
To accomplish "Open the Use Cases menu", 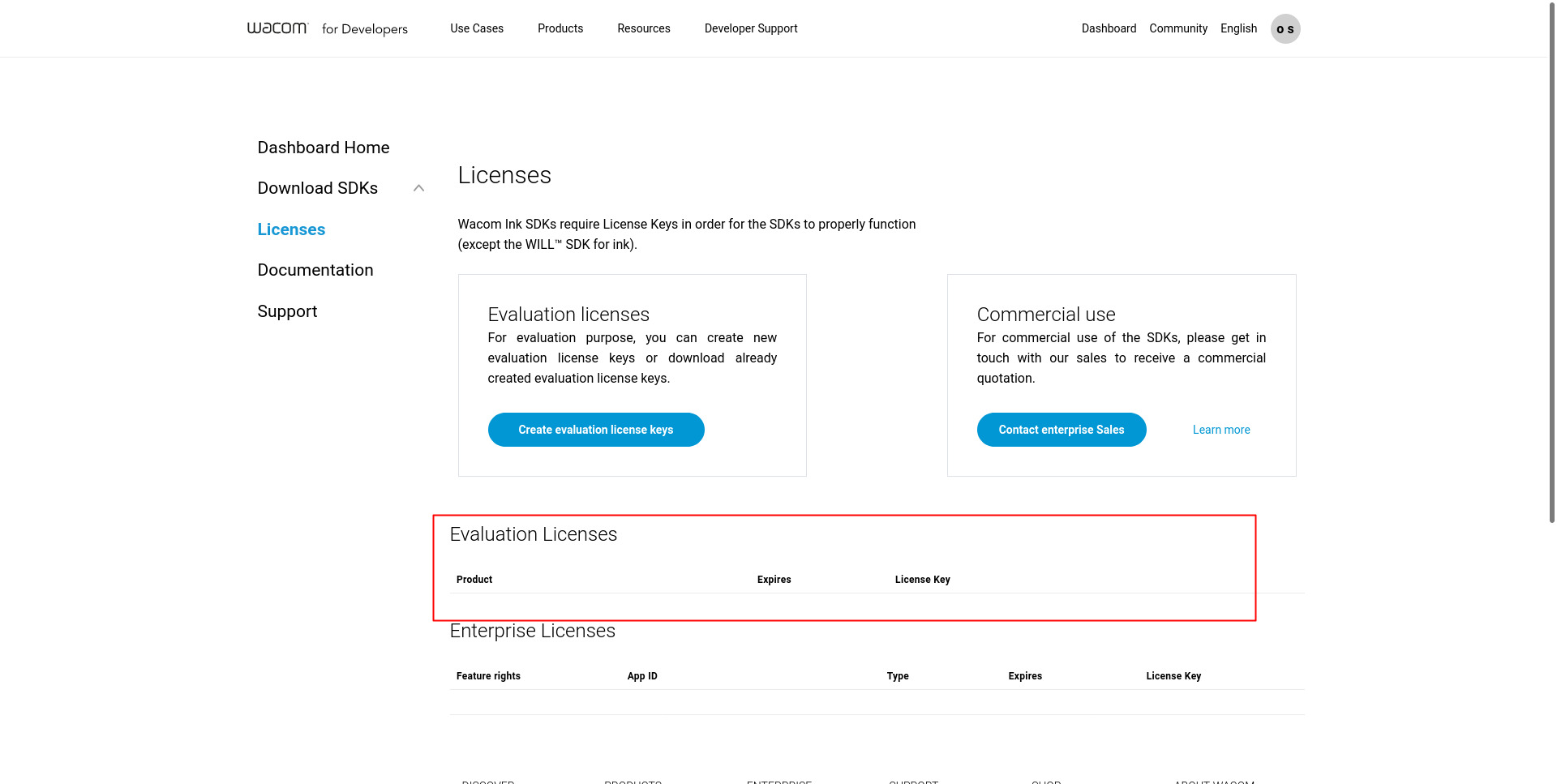I will coord(477,28).
